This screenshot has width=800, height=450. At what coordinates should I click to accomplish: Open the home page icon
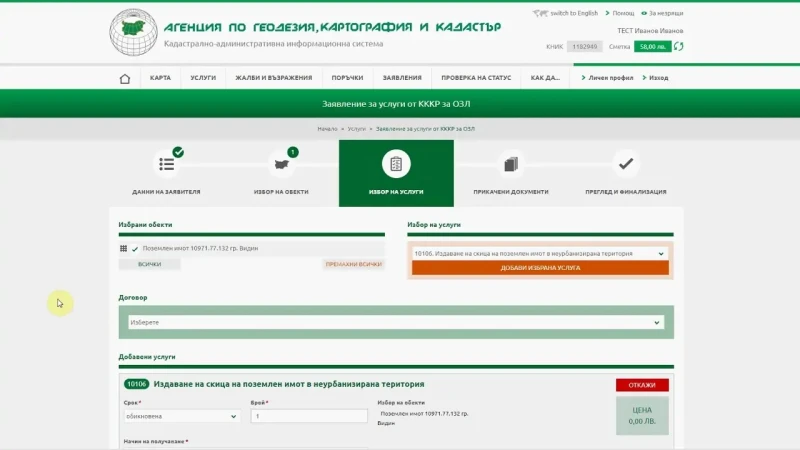[125, 79]
